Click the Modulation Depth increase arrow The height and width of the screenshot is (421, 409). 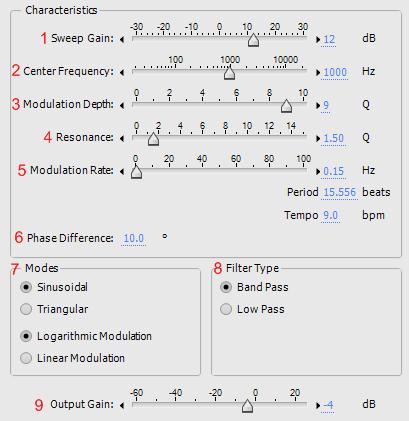coord(318,105)
